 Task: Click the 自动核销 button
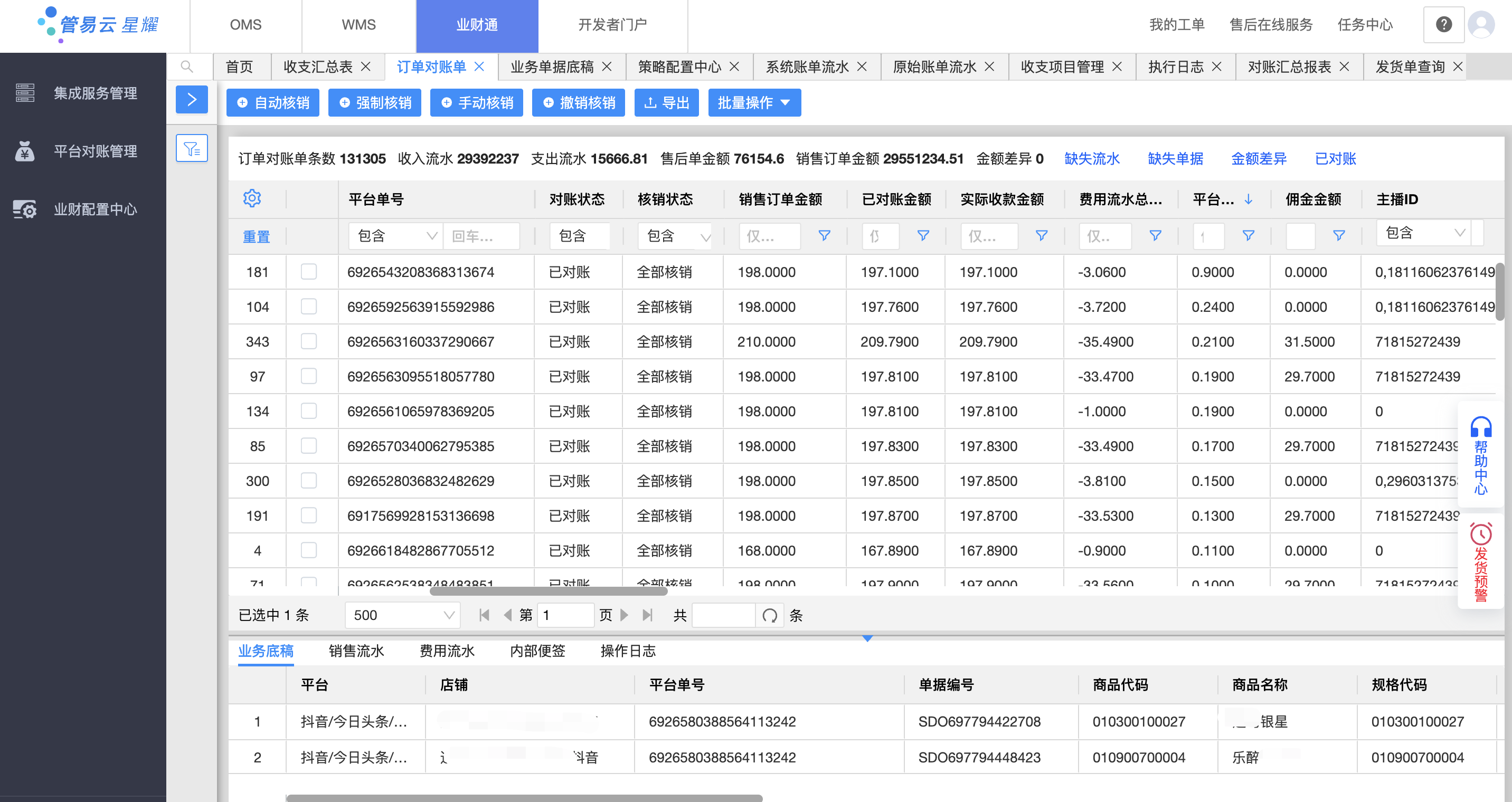tap(273, 103)
